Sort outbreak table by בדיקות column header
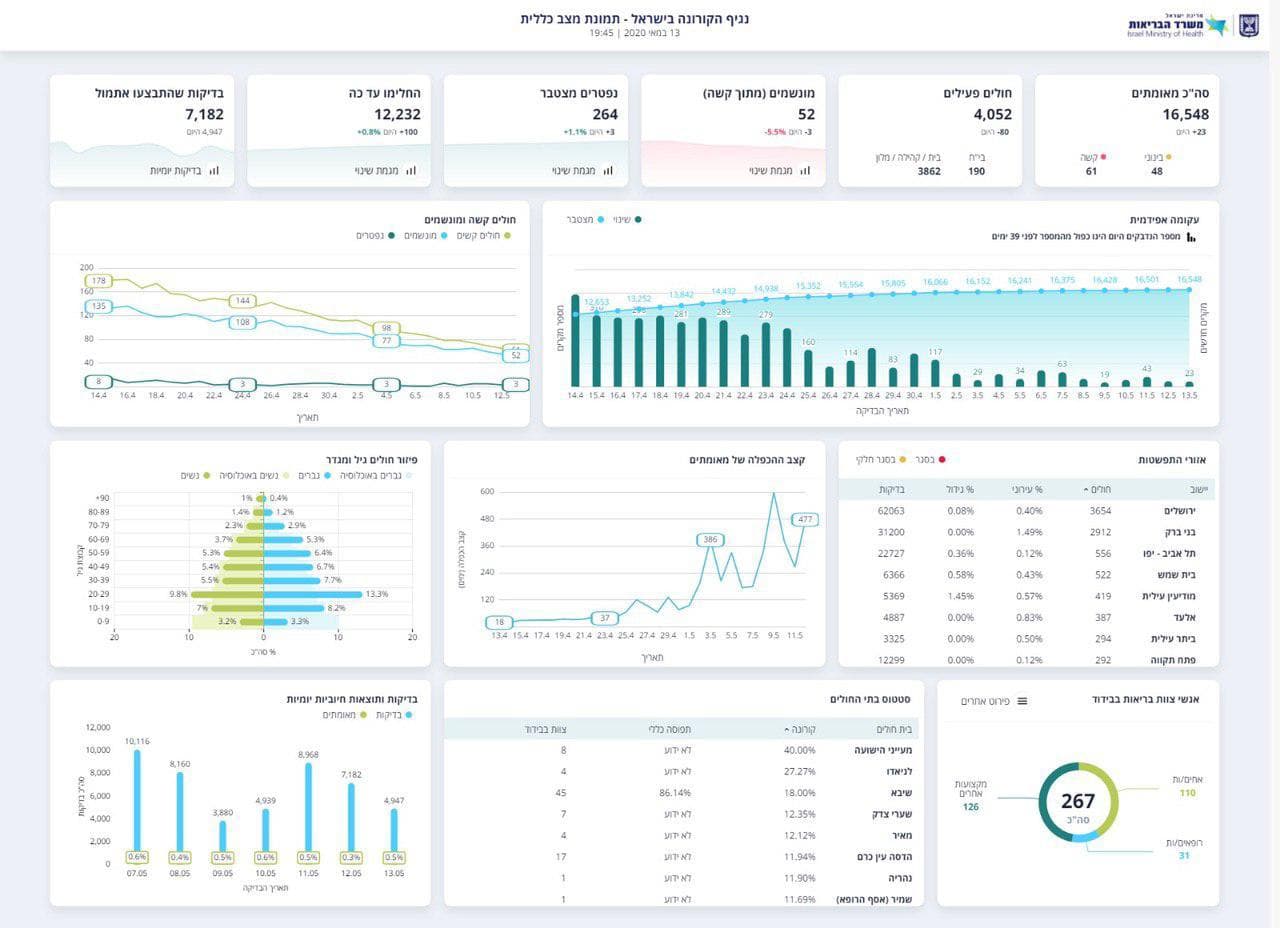1280x928 pixels. [892, 489]
